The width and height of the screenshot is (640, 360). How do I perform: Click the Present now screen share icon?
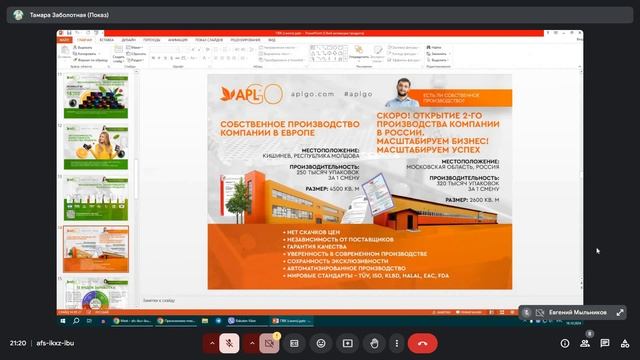(x=347, y=343)
